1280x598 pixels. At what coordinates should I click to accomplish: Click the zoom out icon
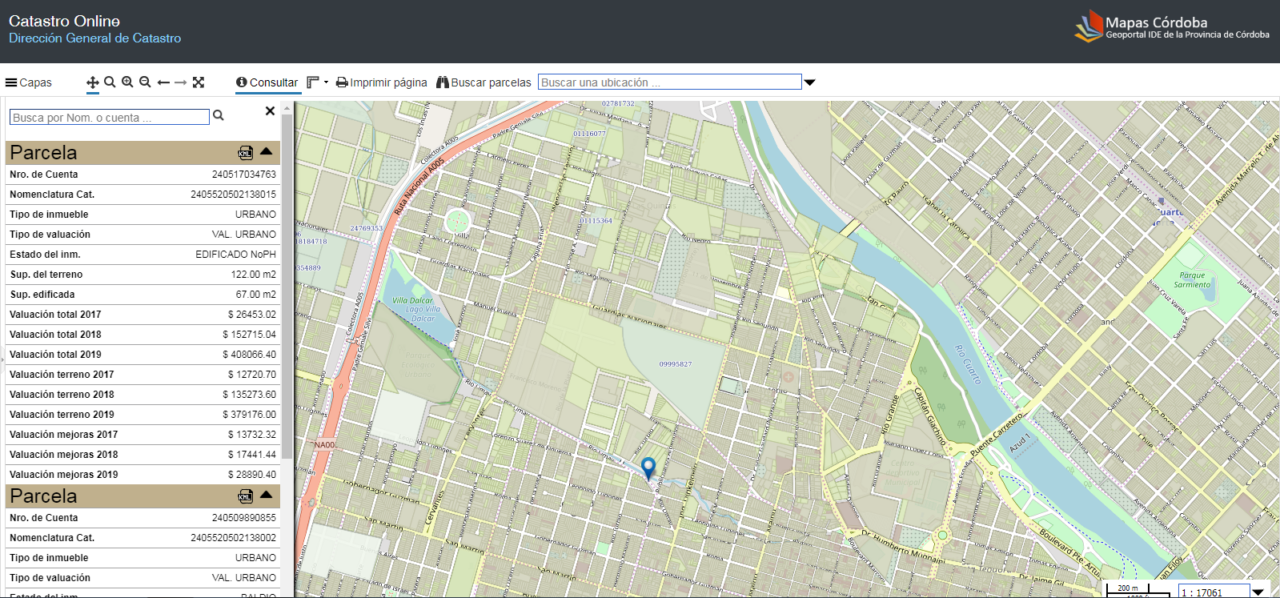click(x=145, y=82)
